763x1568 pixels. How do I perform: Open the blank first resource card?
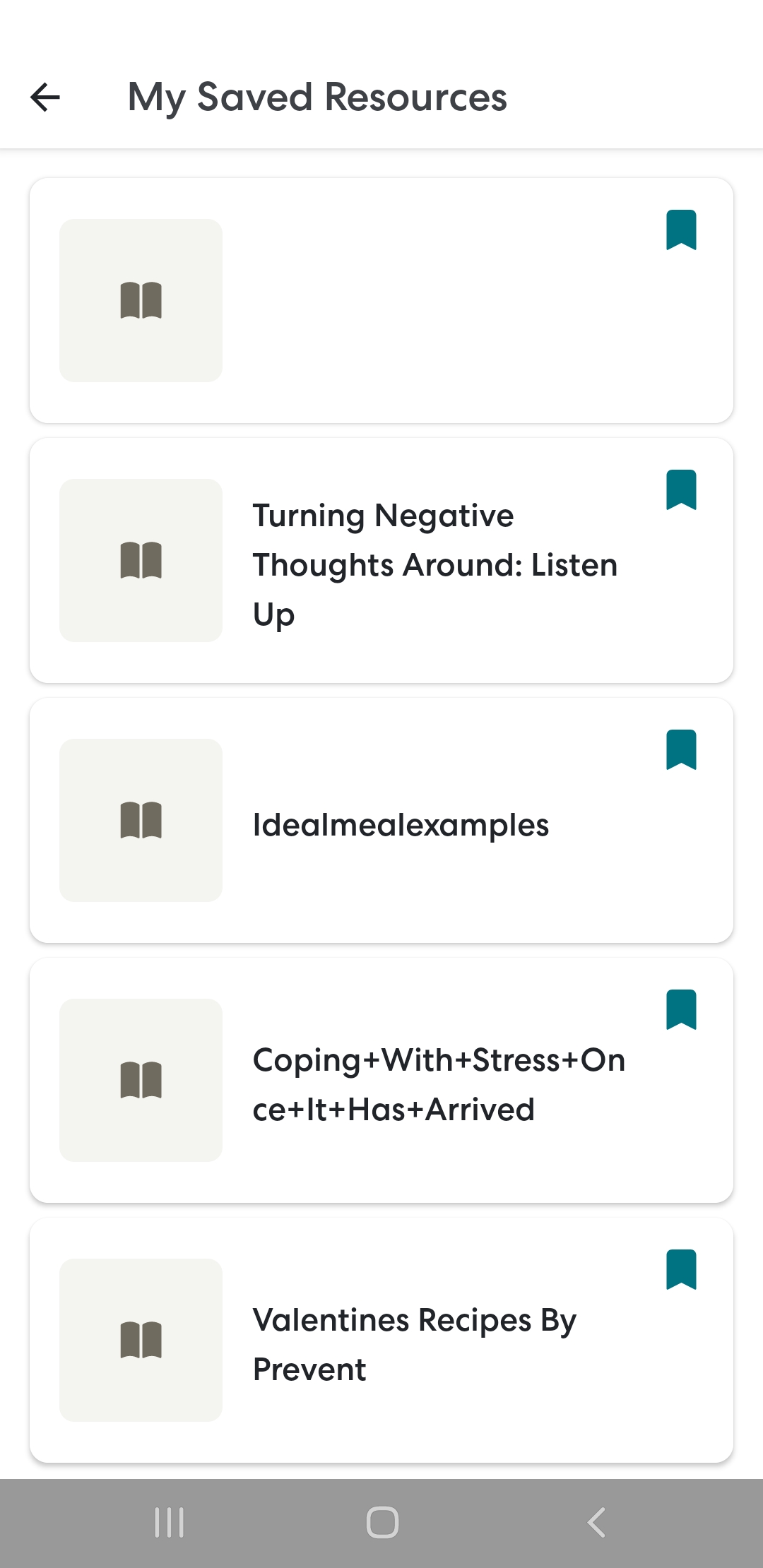pos(381,300)
